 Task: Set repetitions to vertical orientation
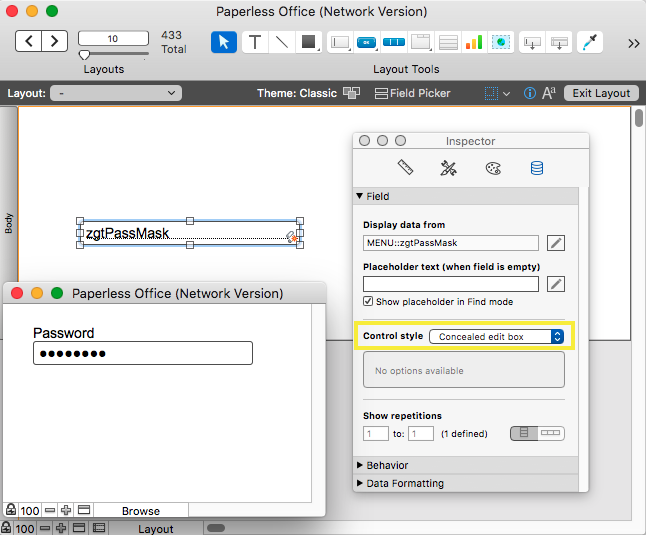click(524, 433)
